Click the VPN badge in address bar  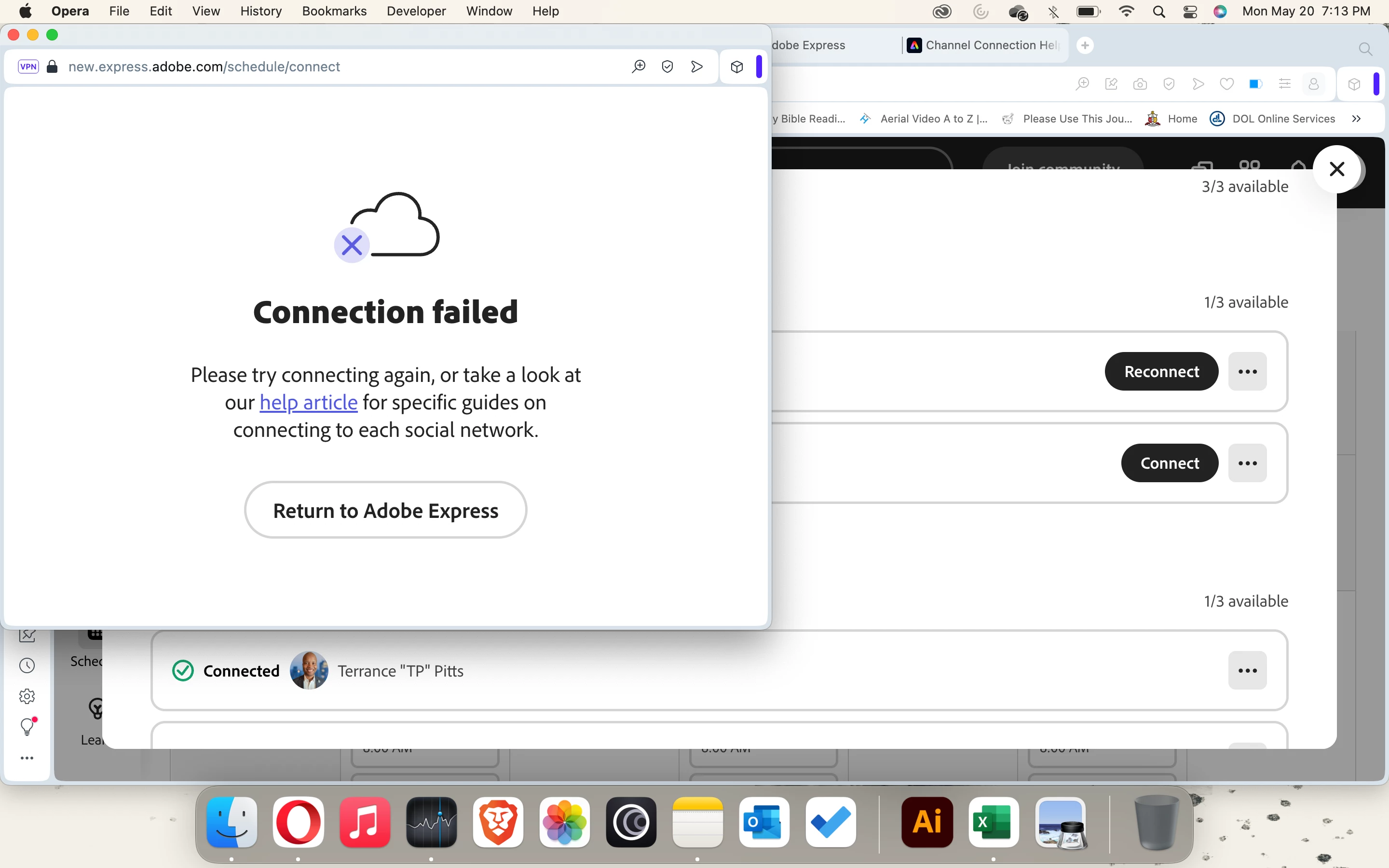pyautogui.click(x=28, y=67)
